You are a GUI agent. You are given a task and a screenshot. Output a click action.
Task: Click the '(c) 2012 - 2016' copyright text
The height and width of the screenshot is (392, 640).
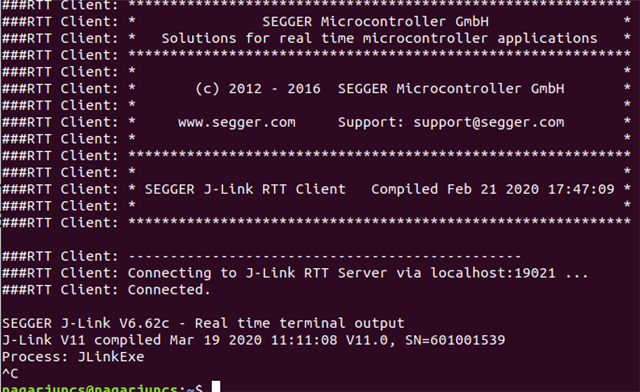pyautogui.click(x=258, y=89)
